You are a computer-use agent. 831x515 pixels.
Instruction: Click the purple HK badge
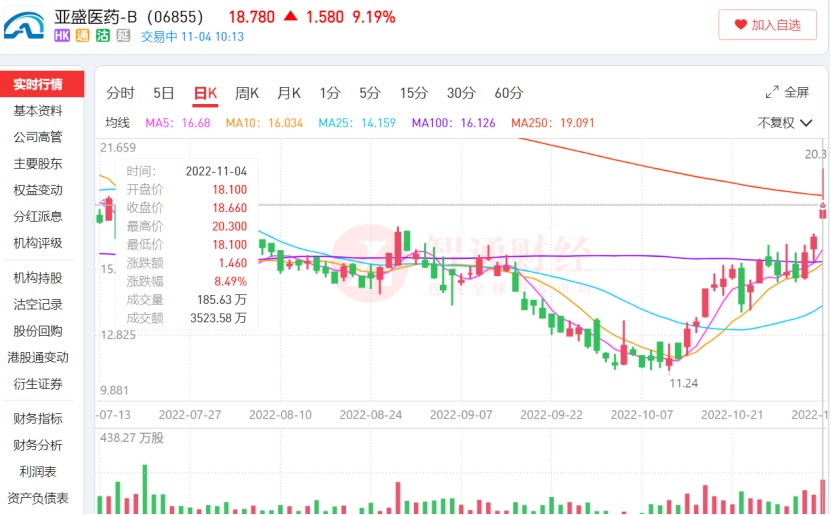pos(62,35)
